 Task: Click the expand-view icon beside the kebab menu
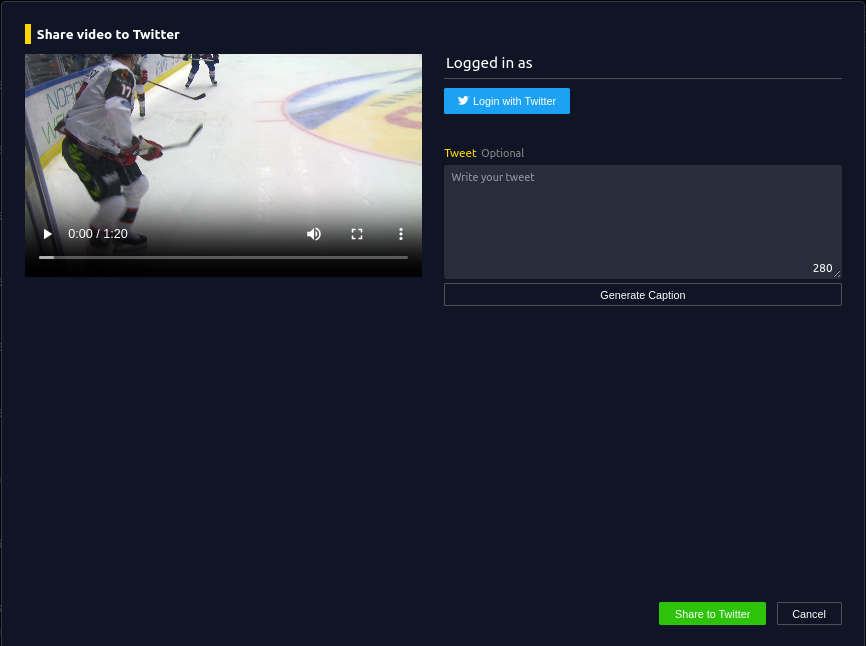click(x=357, y=233)
